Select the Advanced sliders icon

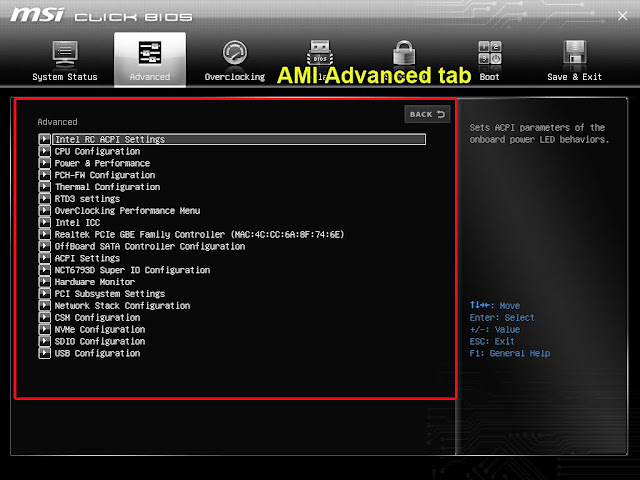pos(150,53)
